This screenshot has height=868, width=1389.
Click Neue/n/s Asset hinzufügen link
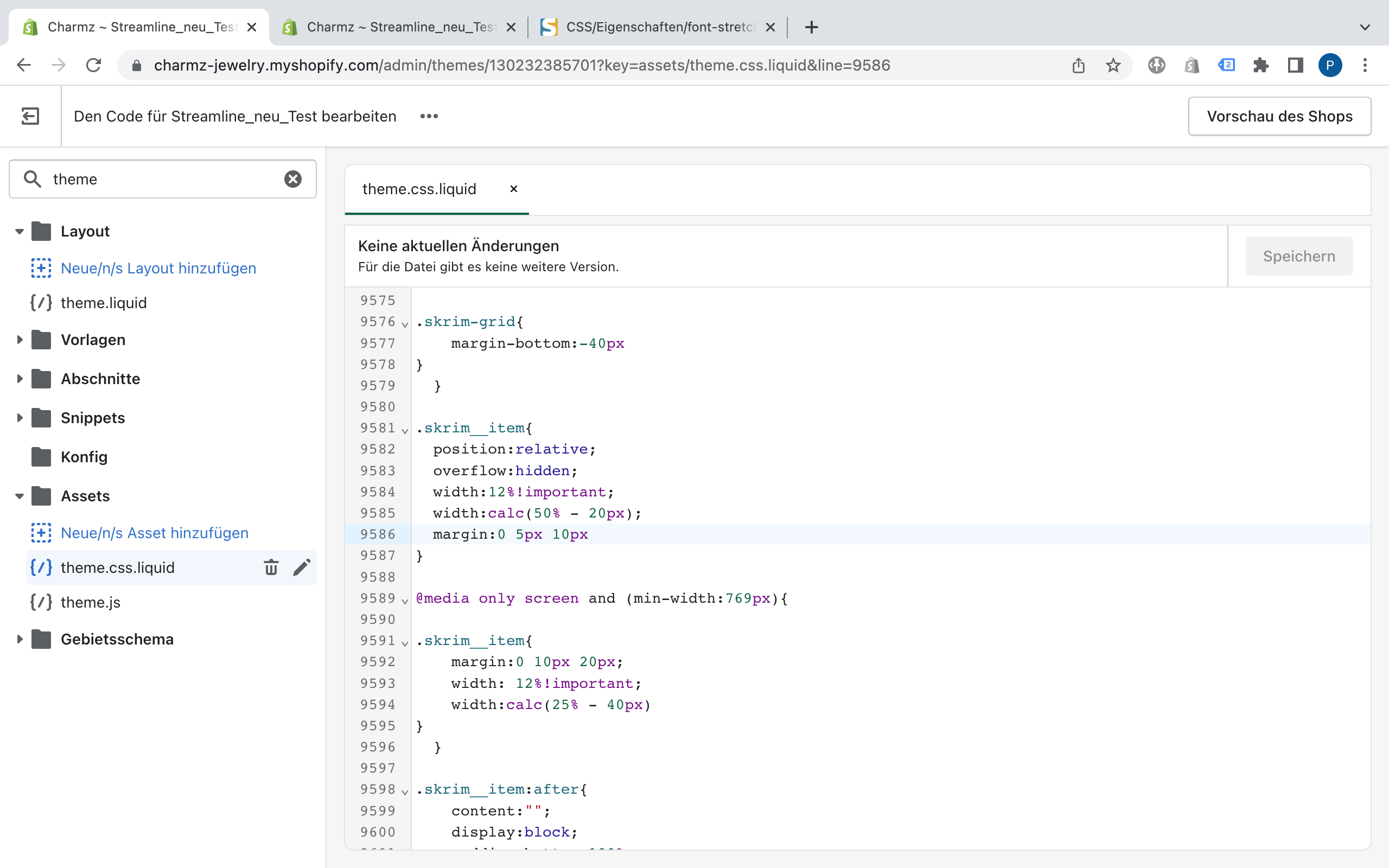tap(155, 533)
